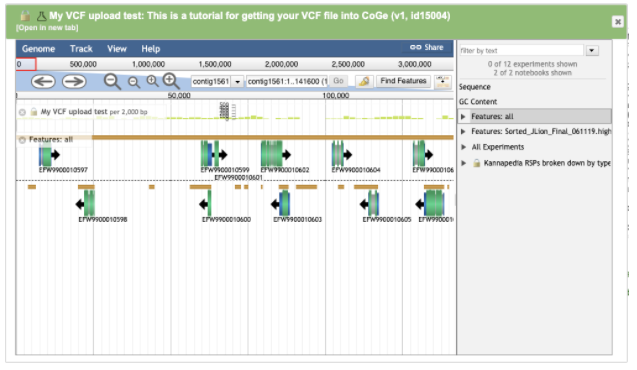Click the icon right of Find Features

(442, 81)
